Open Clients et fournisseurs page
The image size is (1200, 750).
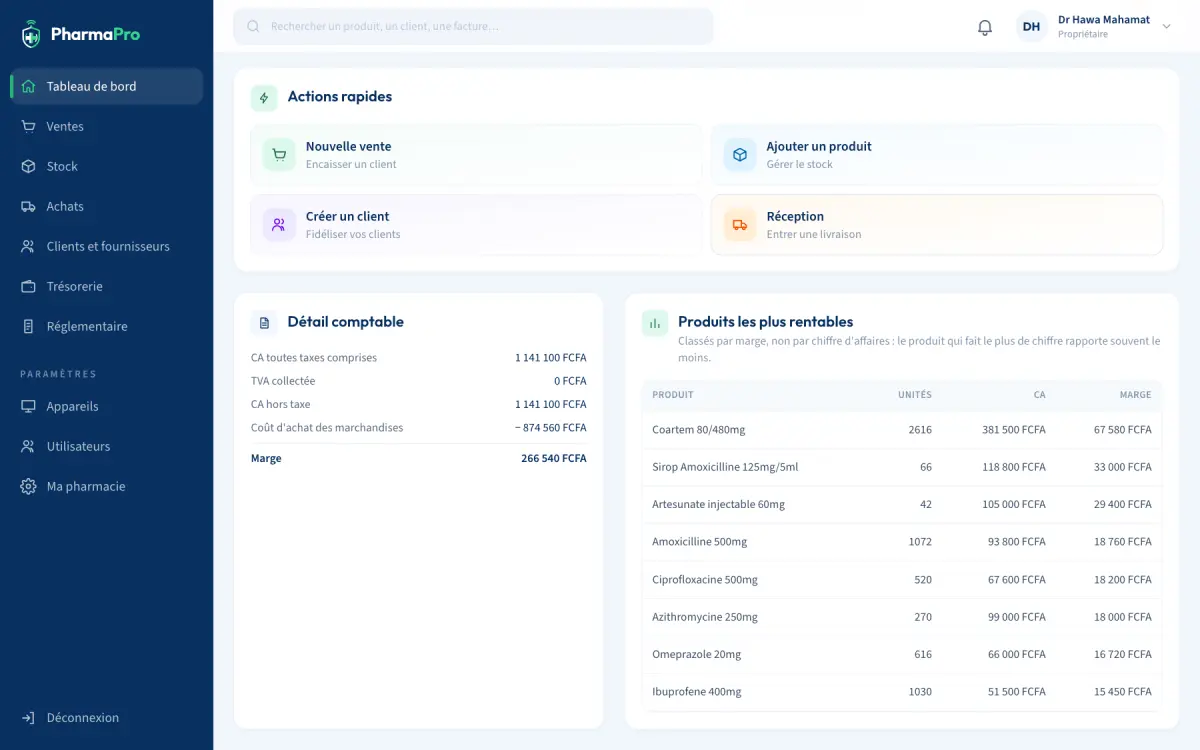tap(107, 246)
